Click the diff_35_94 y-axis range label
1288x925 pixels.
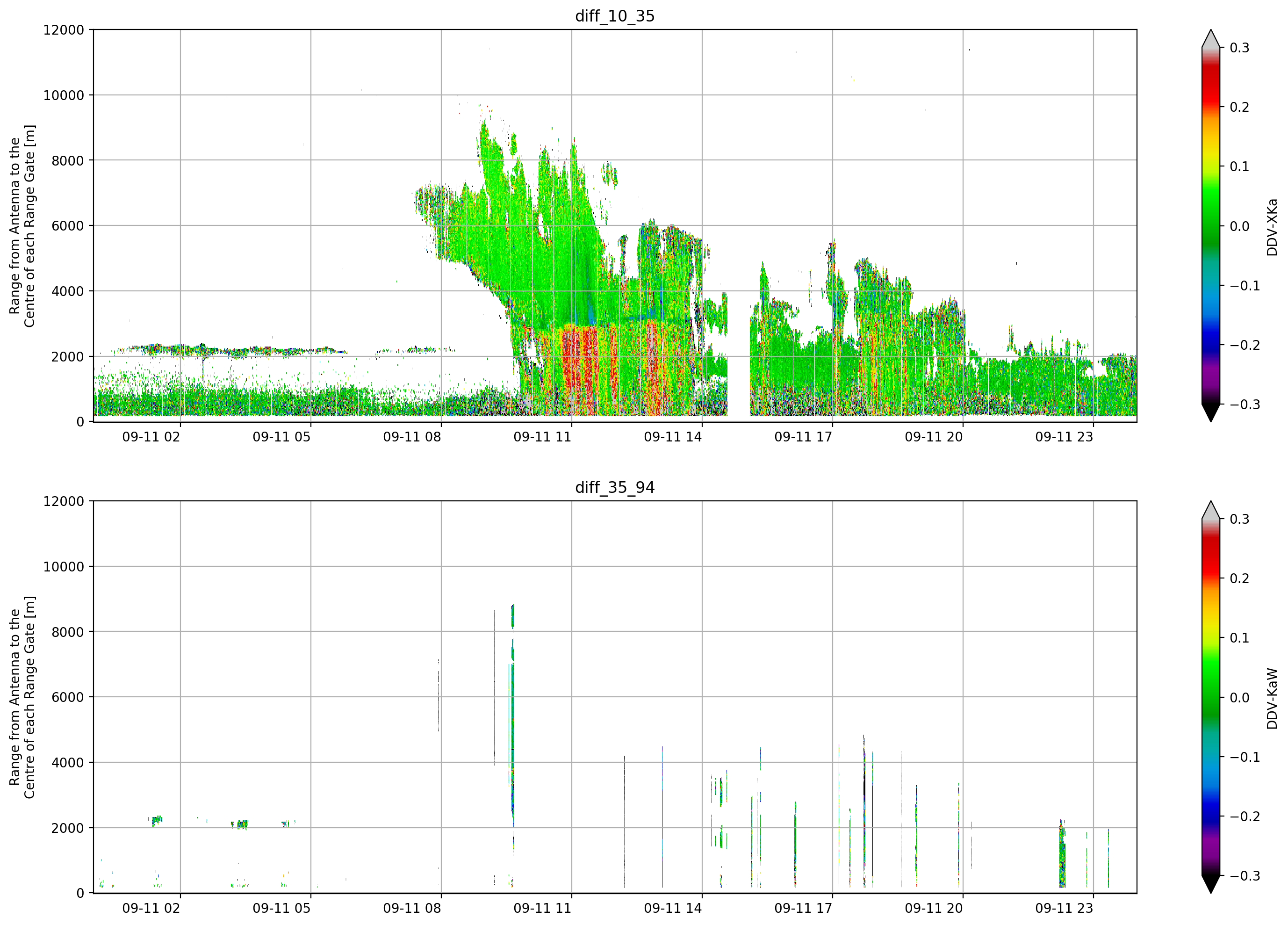tap(22, 697)
